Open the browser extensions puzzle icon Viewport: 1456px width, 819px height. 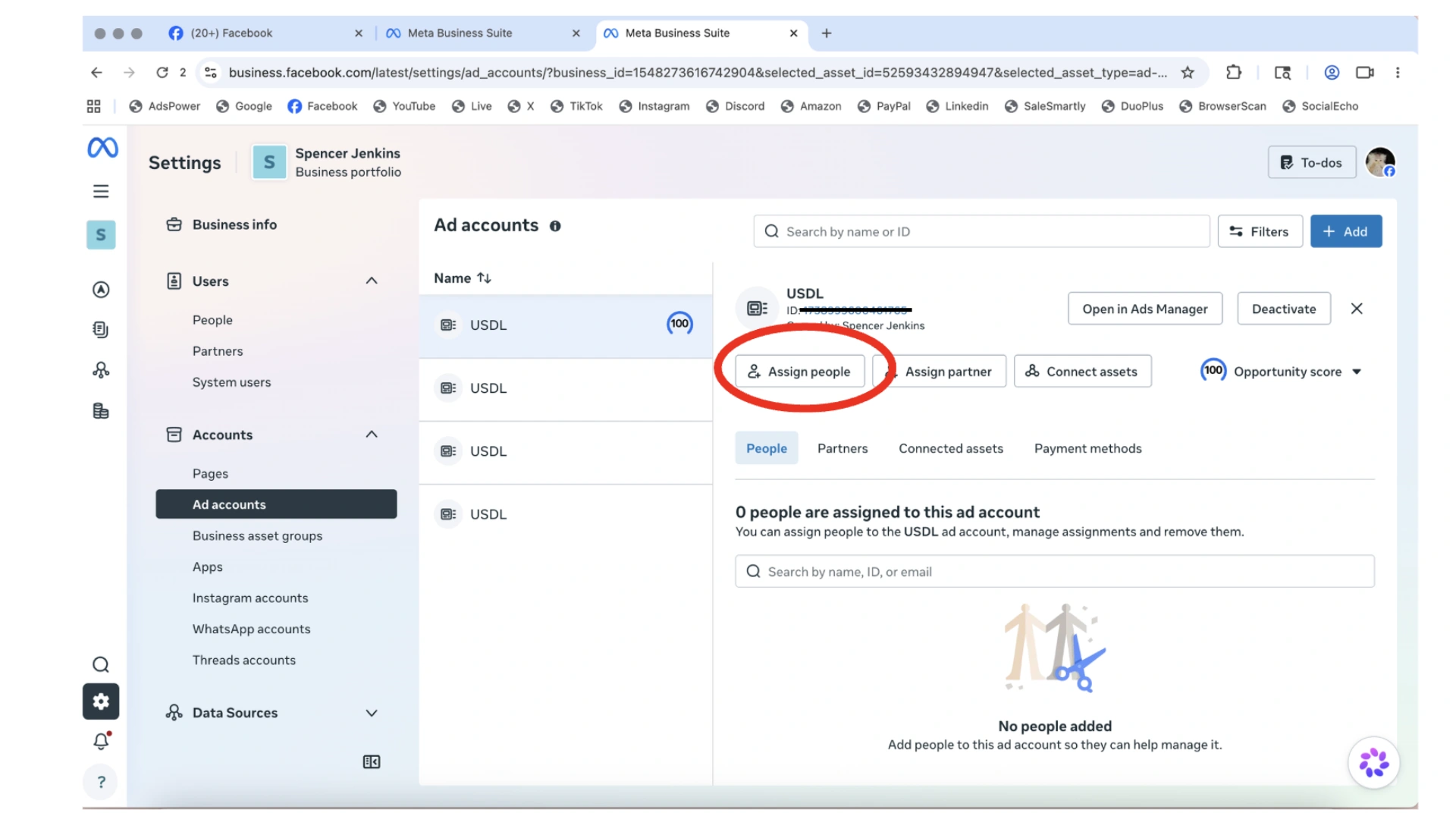[x=1234, y=73]
